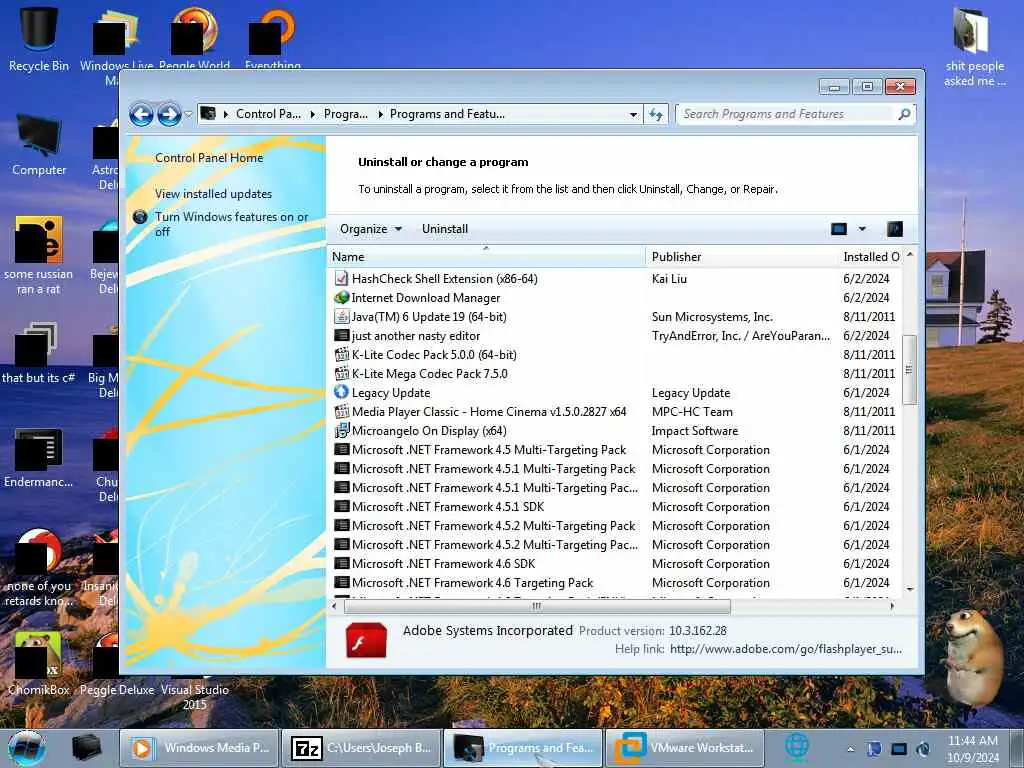Select Microangelo On Display icon
1024x768 pixels.
(x=341, y=430)
